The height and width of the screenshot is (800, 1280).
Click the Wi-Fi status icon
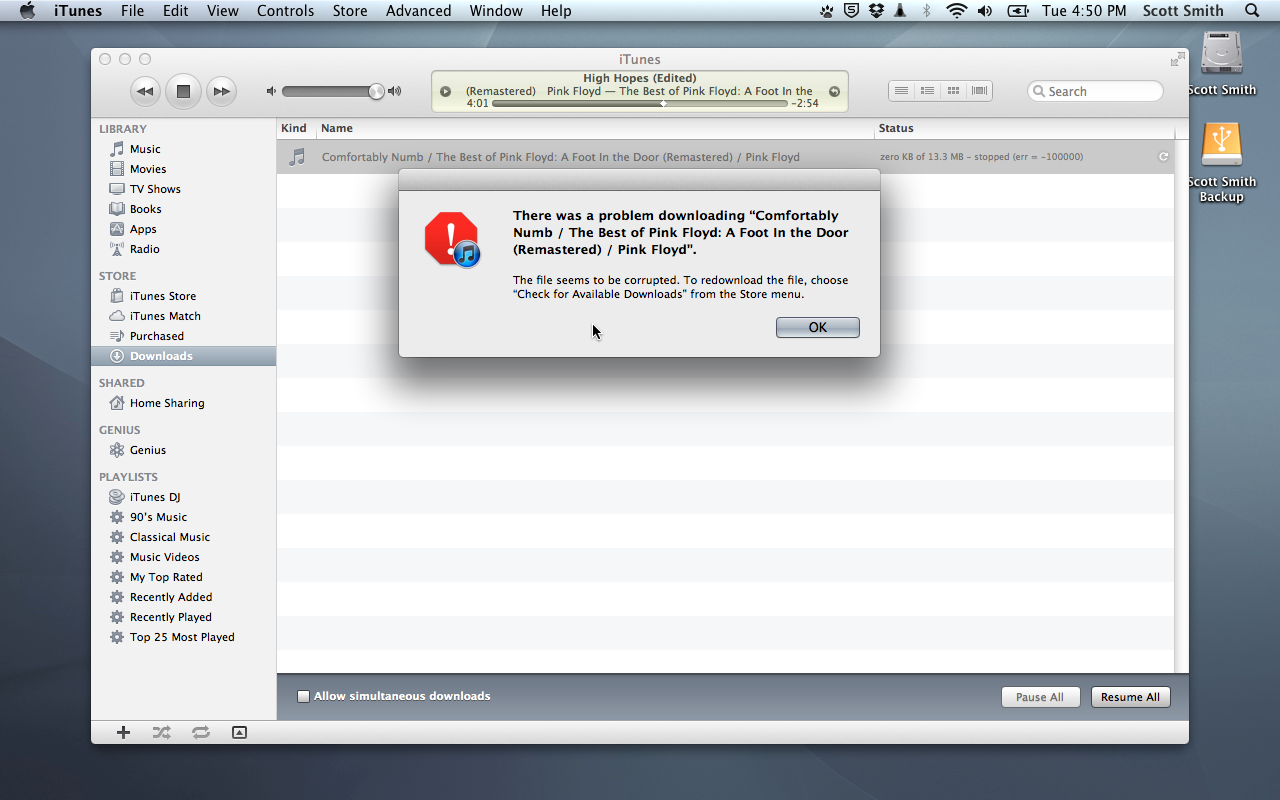957,11
